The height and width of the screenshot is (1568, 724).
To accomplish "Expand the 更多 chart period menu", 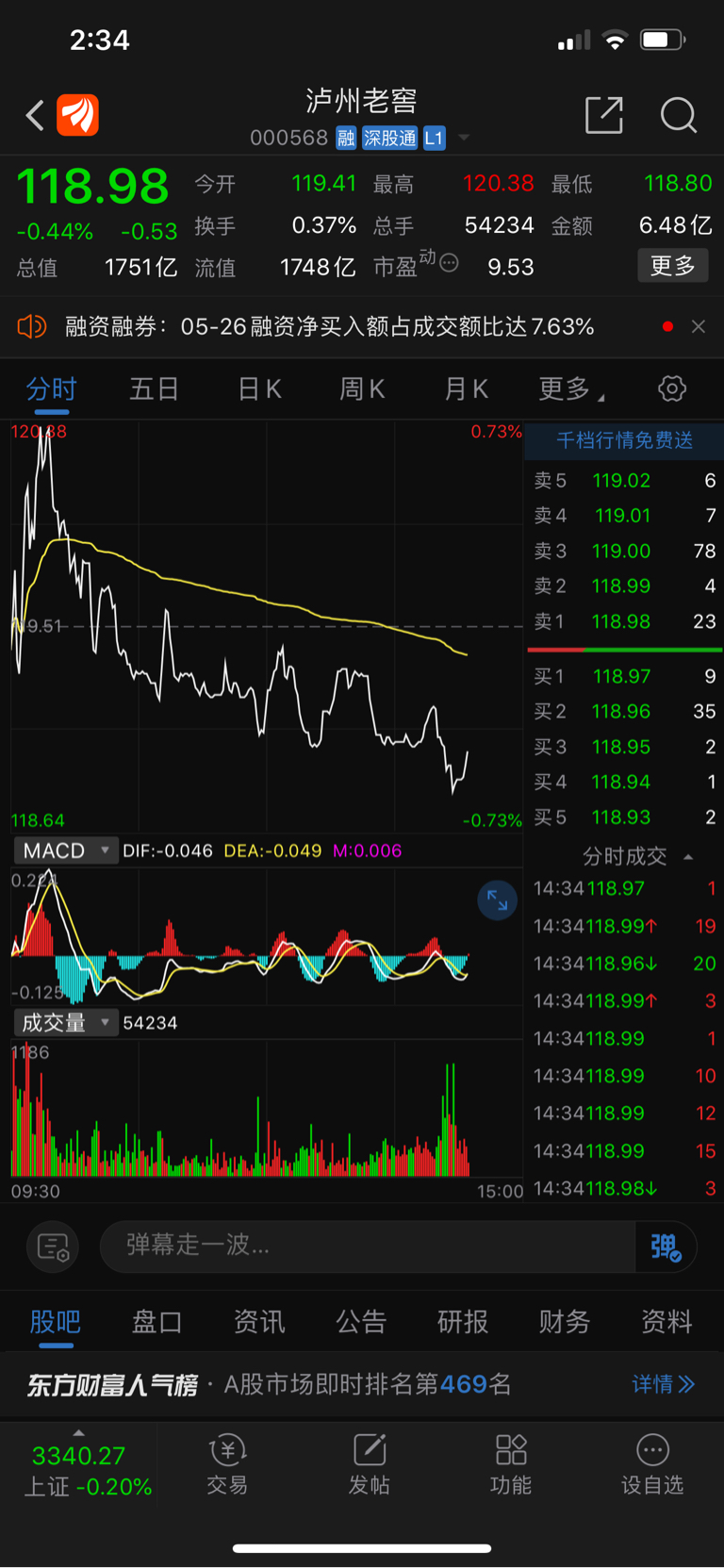I will click(571, 388).
